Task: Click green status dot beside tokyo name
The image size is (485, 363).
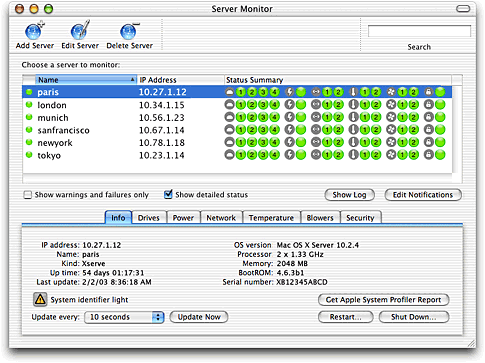Action: (29, 155)
